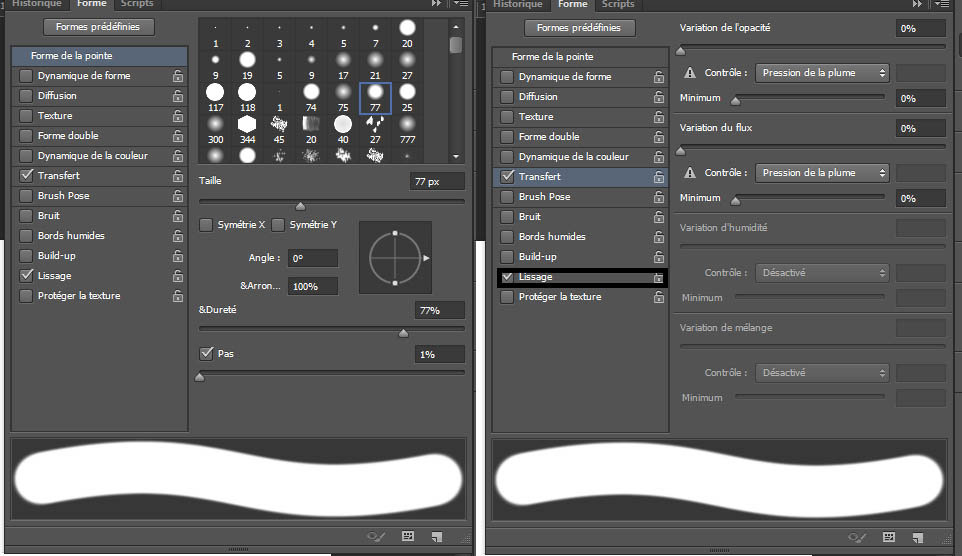The height and width of the screenshot is (556, 962).
Task: Click the lock icon beside Diffusion
Action: click(177, 96)
